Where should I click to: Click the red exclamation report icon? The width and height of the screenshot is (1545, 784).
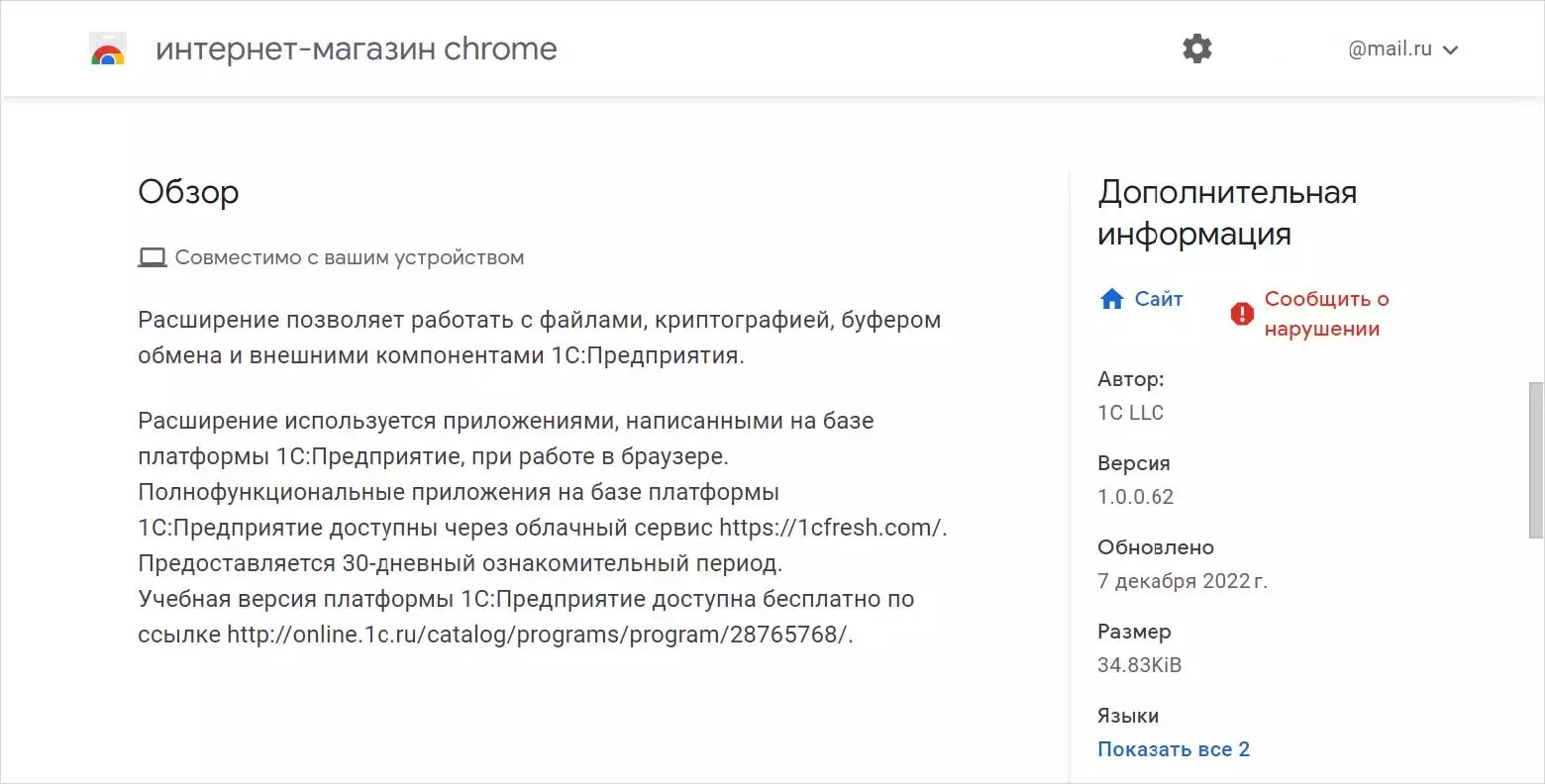pos(1242,314)
